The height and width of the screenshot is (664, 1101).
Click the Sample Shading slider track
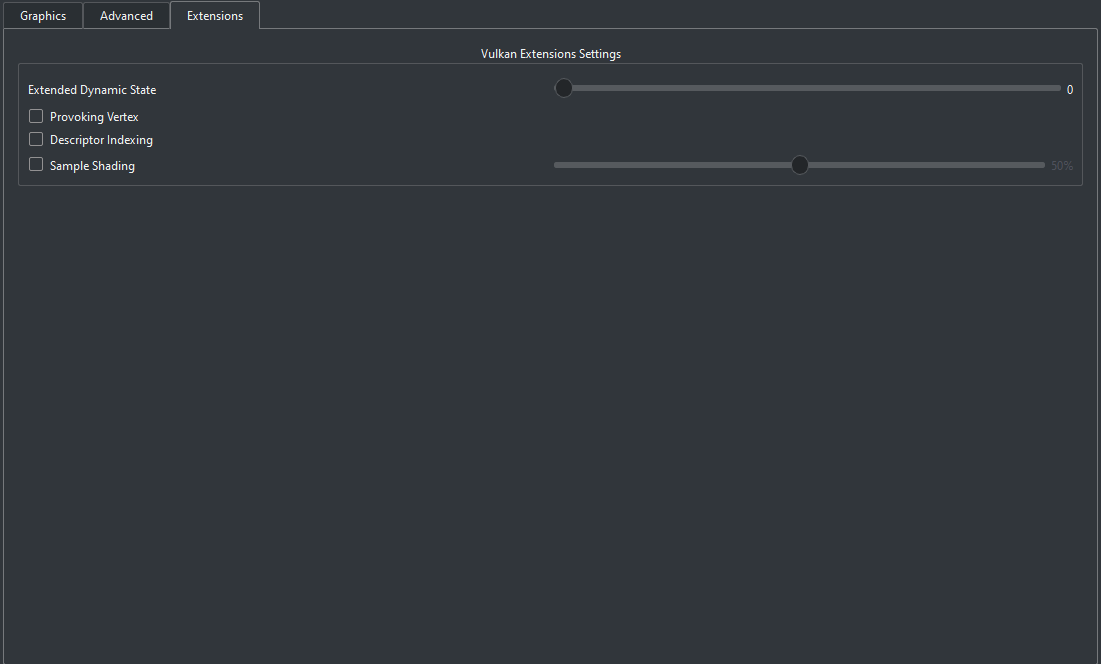[799, 165]
